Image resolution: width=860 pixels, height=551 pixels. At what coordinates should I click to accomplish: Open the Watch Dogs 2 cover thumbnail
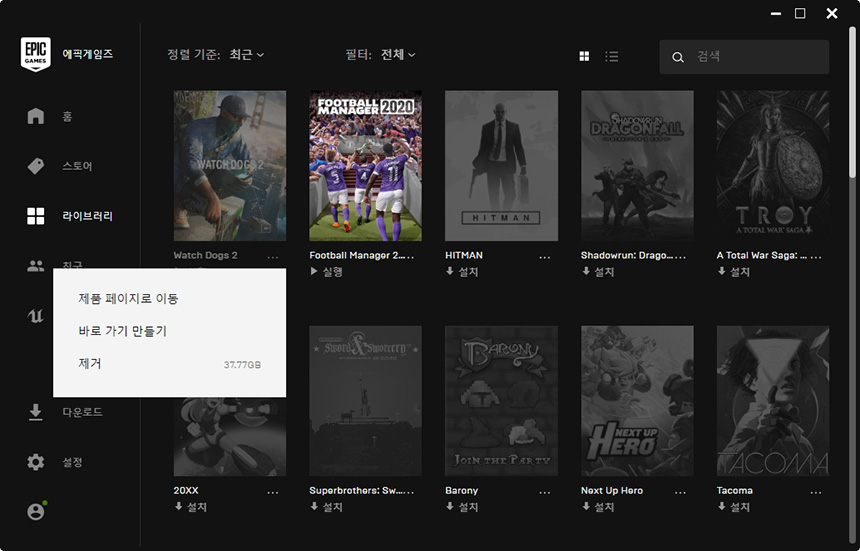pyautogui.click(x=230, y=166)
